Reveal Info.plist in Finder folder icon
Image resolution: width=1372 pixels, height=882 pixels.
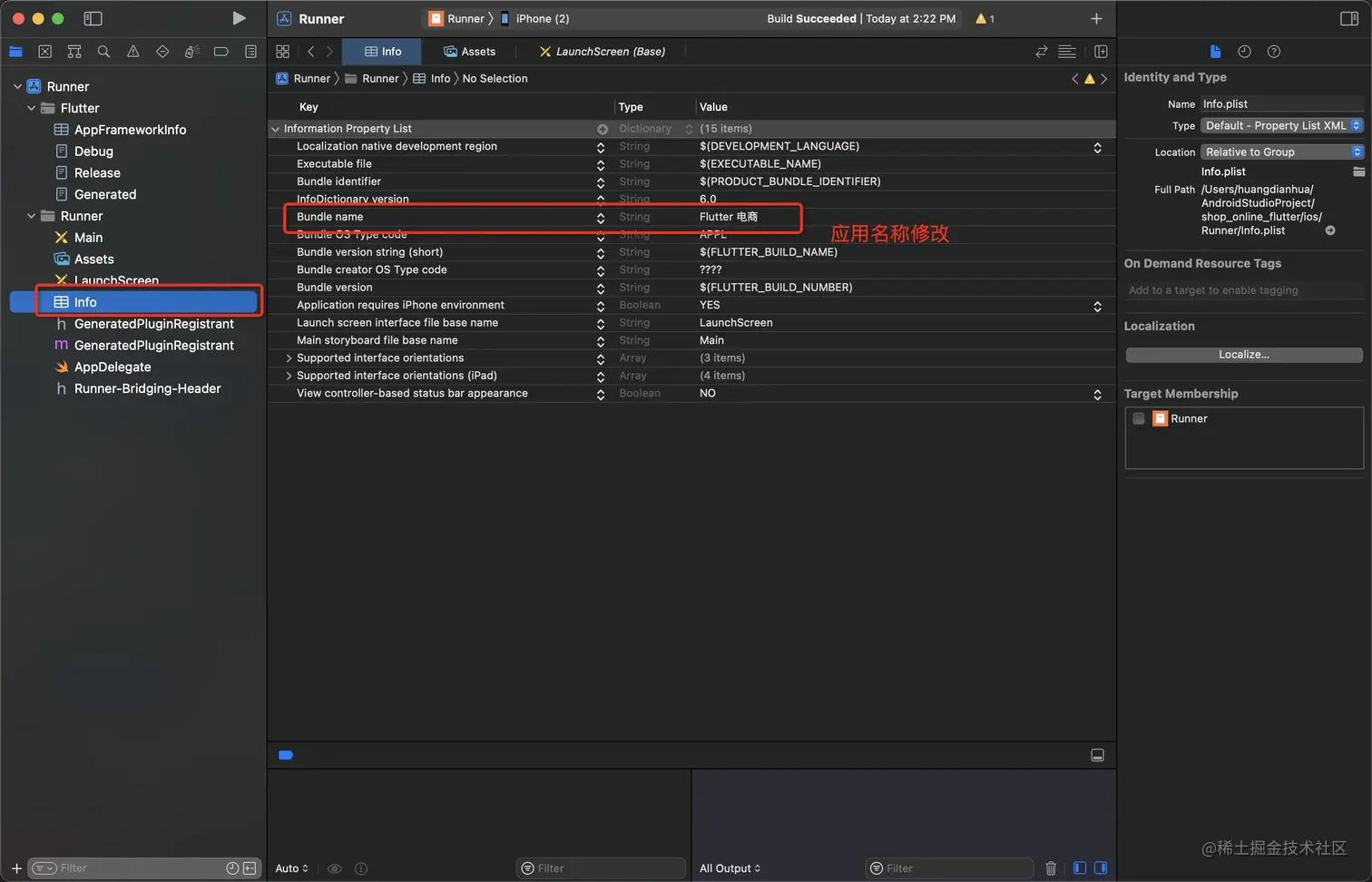1358,171
